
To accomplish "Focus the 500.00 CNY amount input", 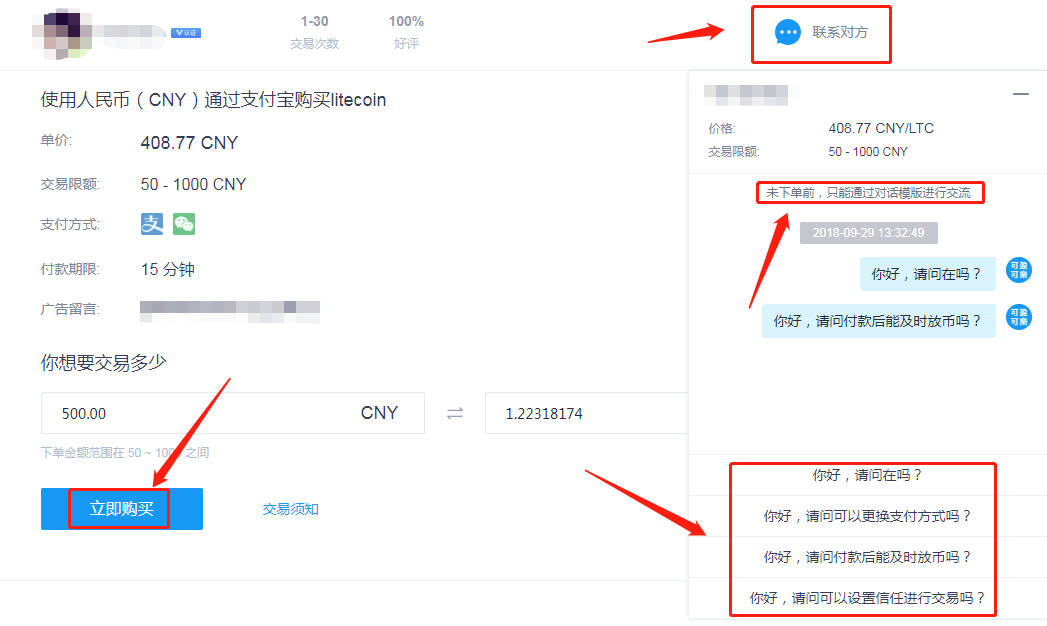I will [232, 413].
